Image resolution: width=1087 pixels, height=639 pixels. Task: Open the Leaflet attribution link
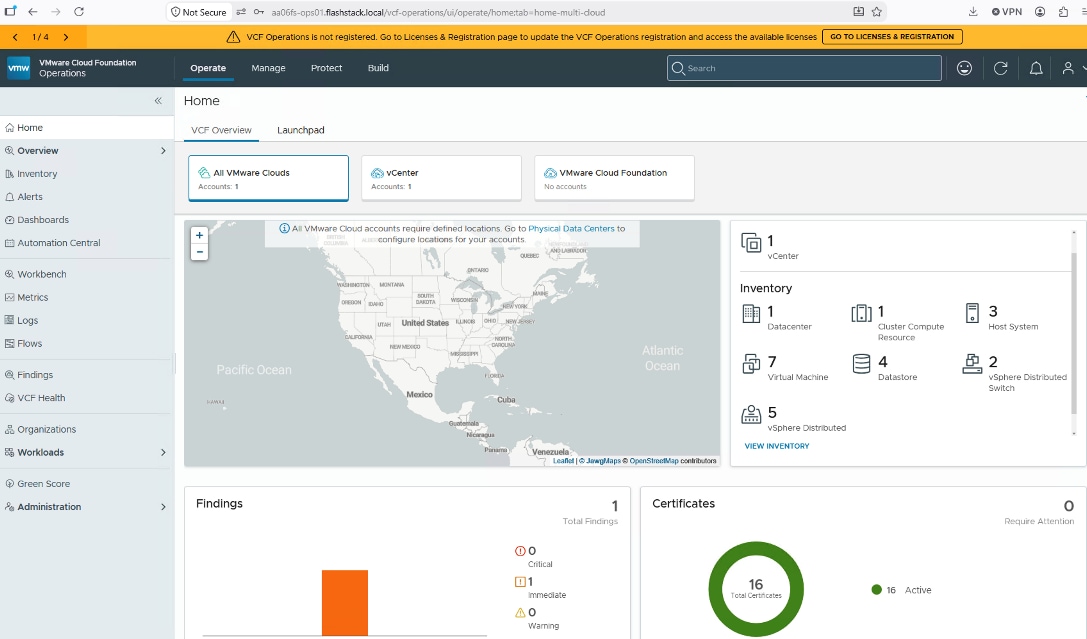[x=563, y=461]
